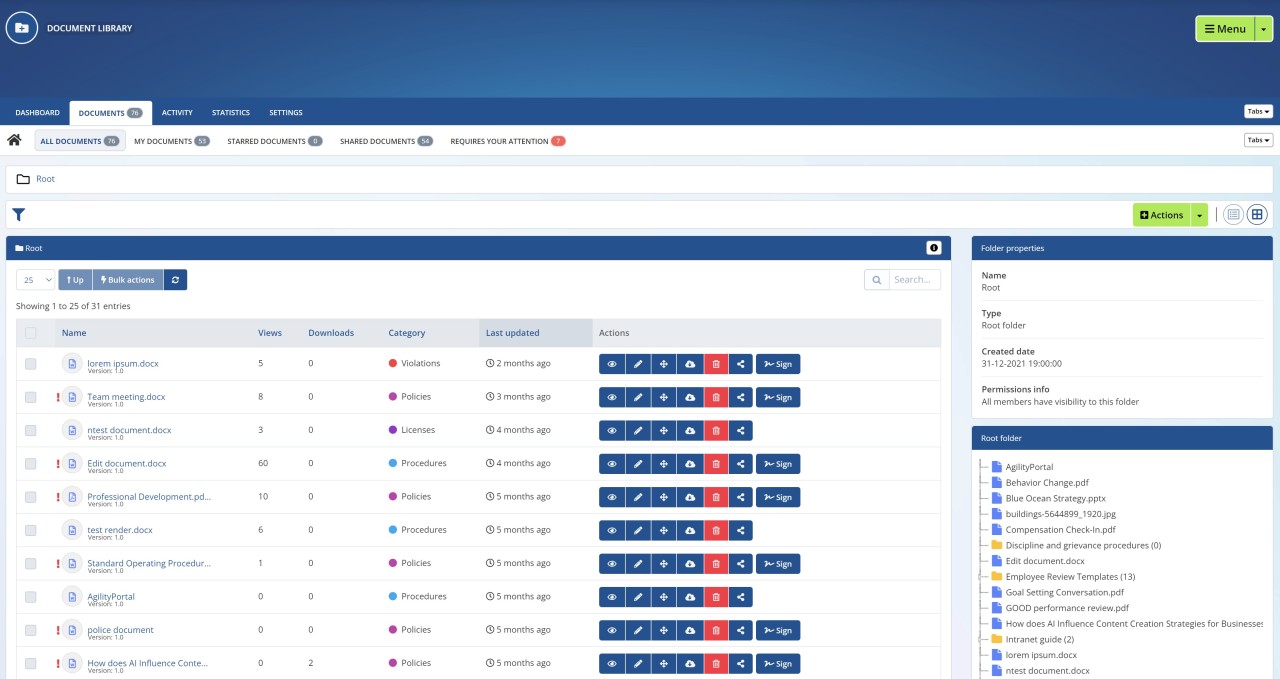Click the home icon in the sub-navigation

15,140
